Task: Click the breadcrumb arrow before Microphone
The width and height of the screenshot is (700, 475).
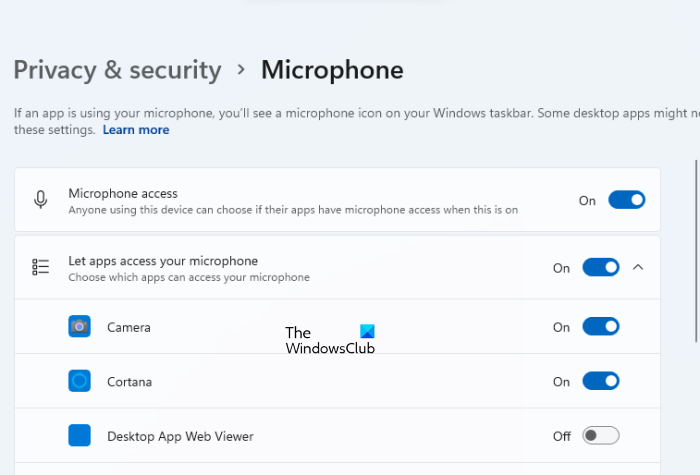Action: coord(241,70)
